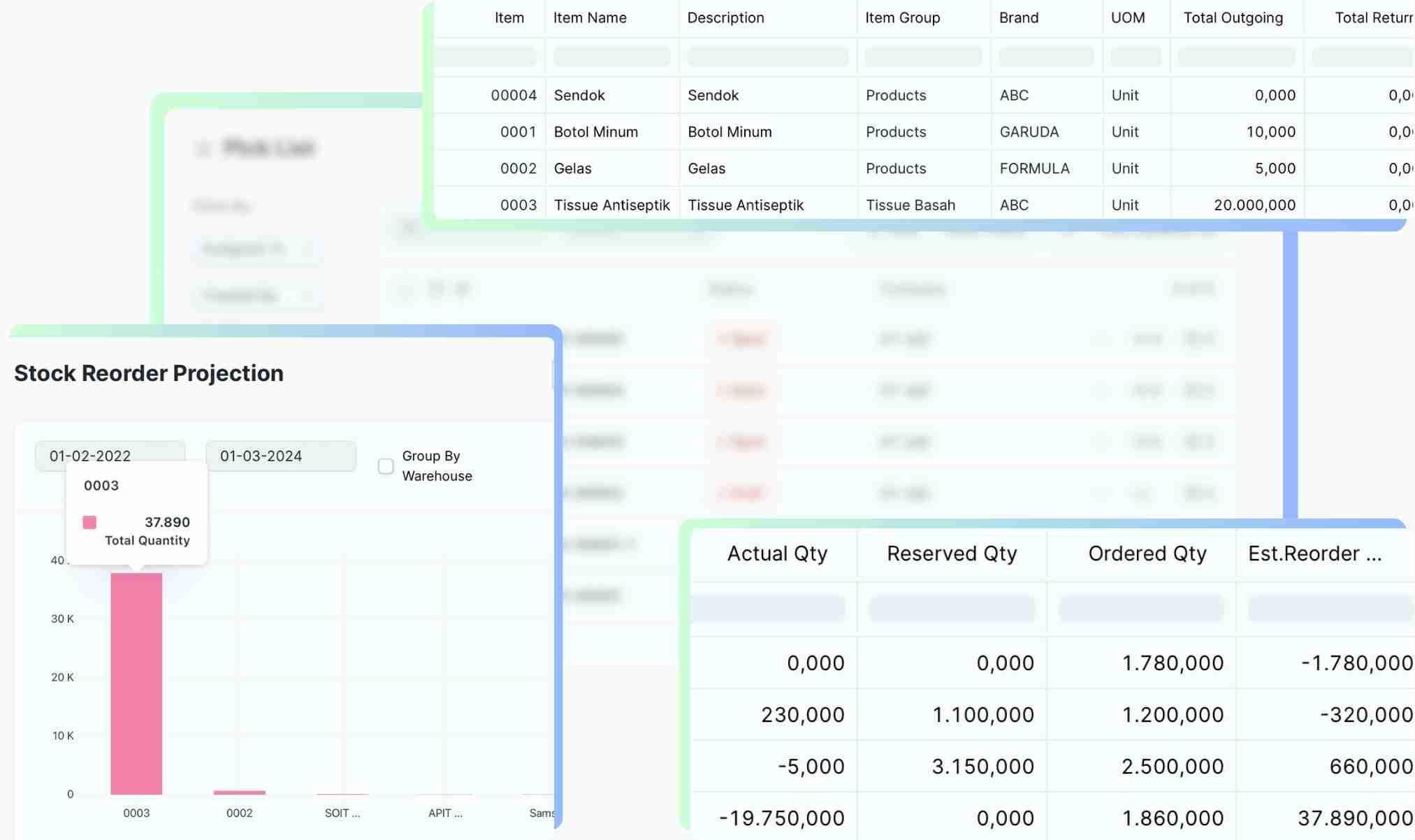Select the Botol Minum row item code 0001
Viewport: 1415px width, 840px height.
click(x=518, y=131)
